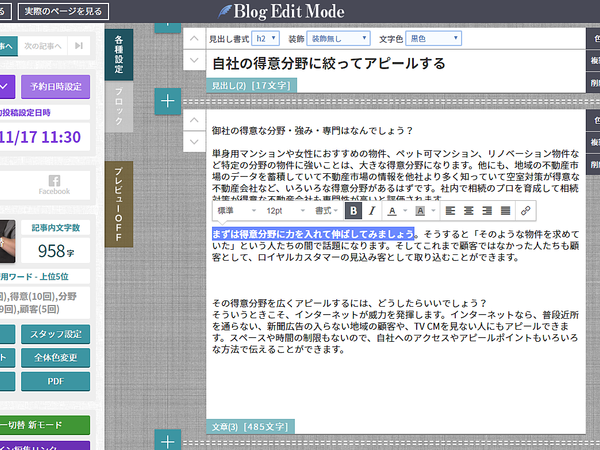
Task: Click 予約日時設定 button
Action: 56,87
